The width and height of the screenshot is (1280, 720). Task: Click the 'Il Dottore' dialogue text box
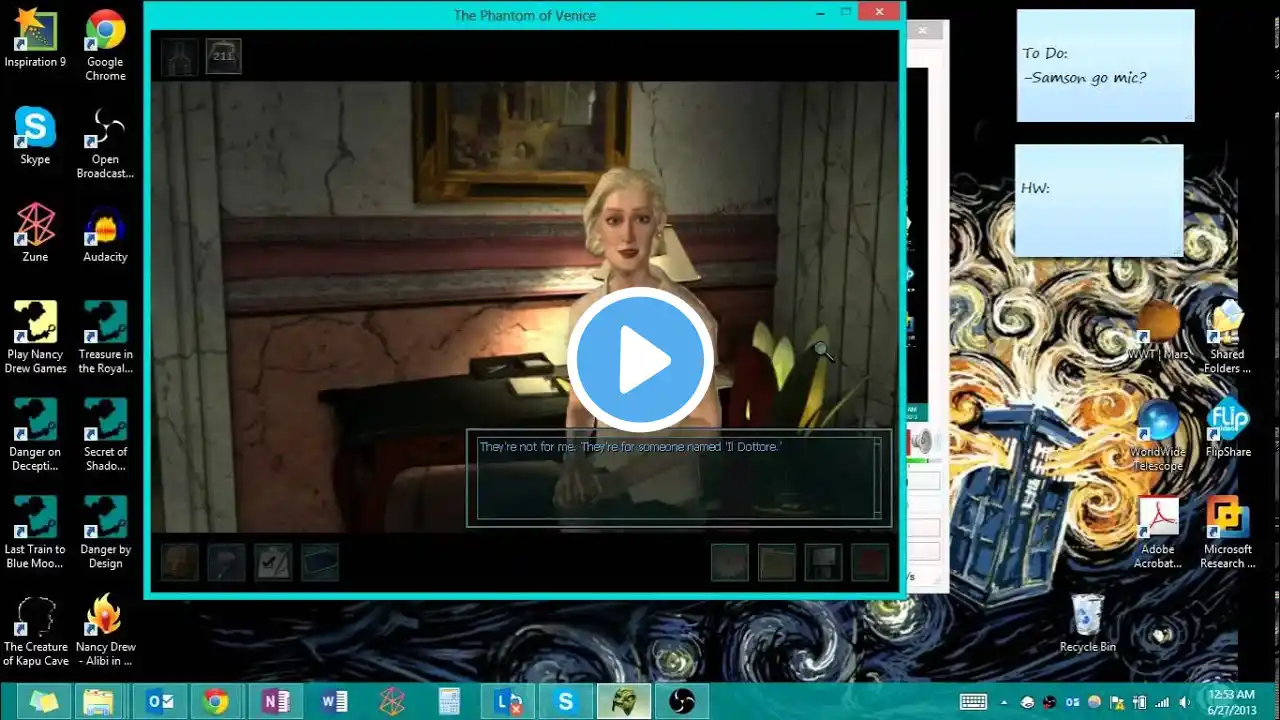tap(679, 478)
